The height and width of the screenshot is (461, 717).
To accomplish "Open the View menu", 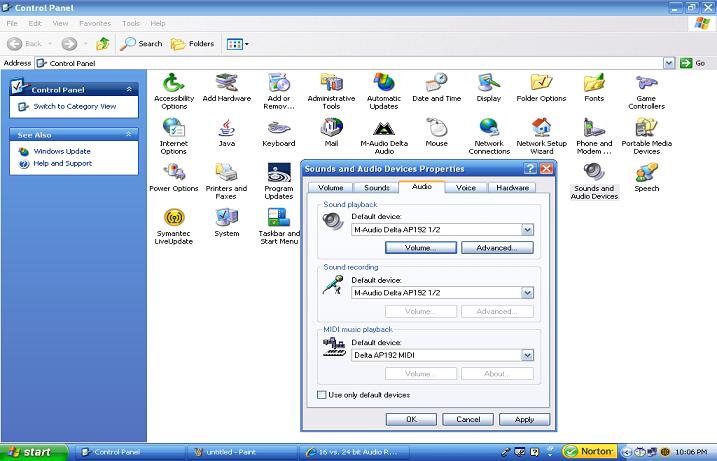I will click(60, 23).
